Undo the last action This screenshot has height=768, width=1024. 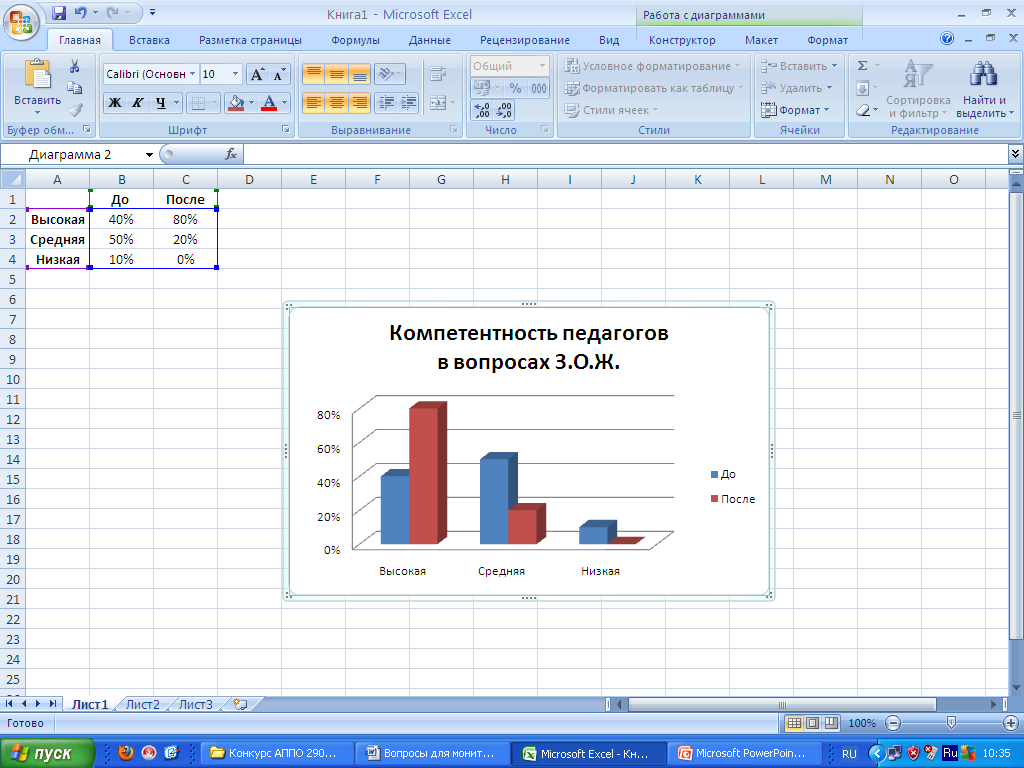tap(80, 12)
